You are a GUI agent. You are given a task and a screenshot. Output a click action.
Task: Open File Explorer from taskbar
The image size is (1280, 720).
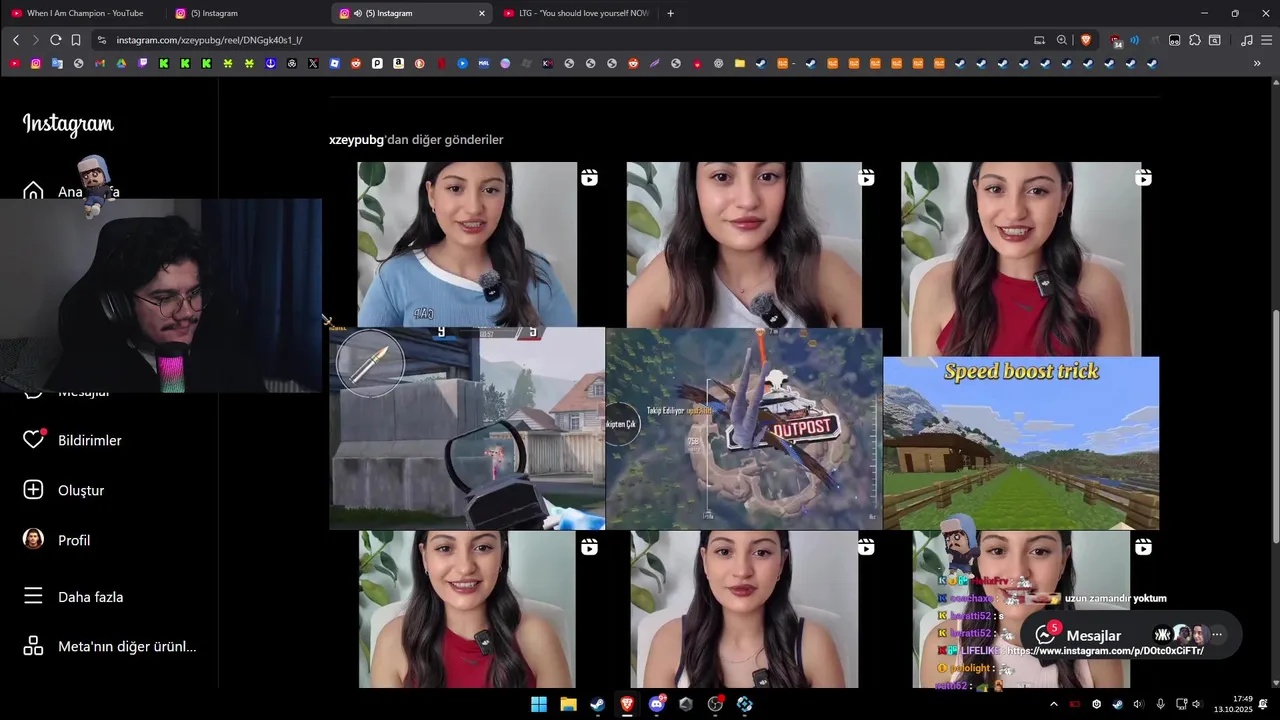pos(568,704)
